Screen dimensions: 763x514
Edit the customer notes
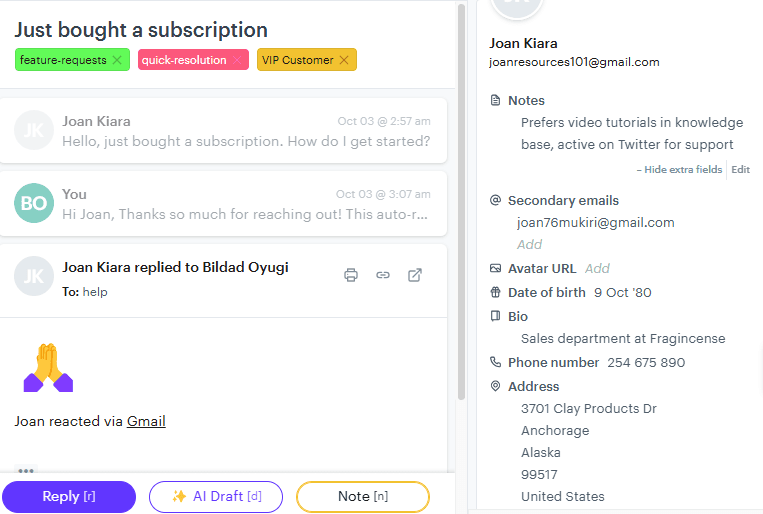tap(740, 170)
